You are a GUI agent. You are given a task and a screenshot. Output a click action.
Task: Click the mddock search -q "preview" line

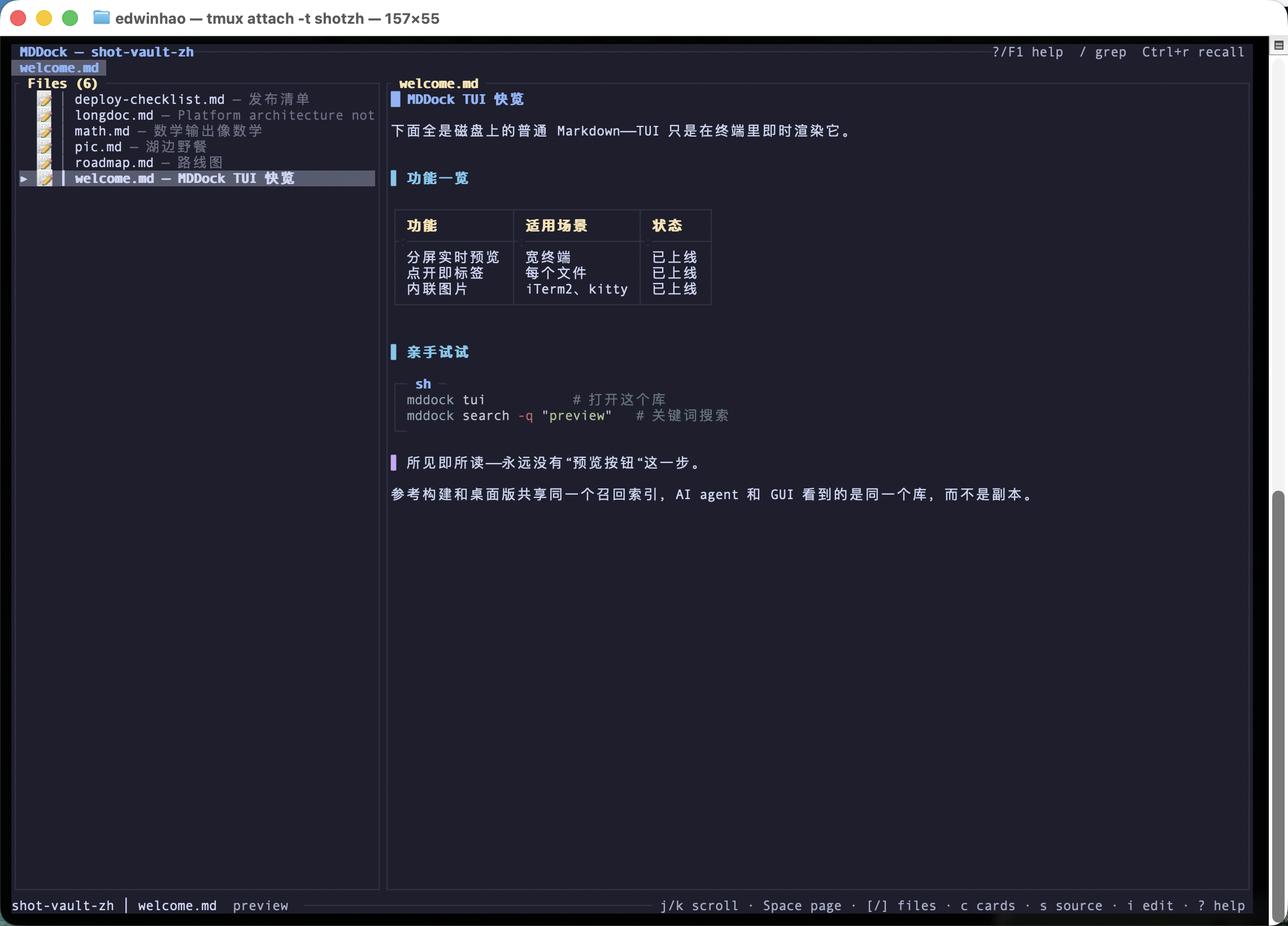point(567,416)
